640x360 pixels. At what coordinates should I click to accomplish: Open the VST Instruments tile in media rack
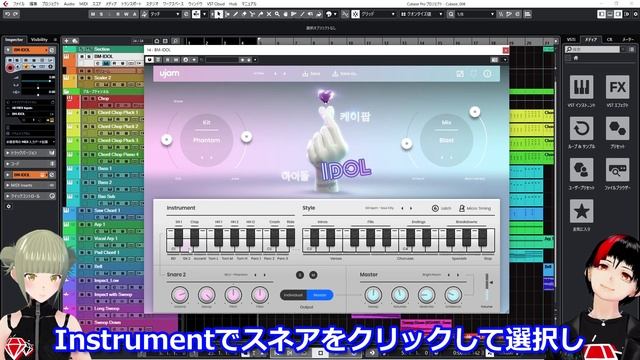pos(581,87)
